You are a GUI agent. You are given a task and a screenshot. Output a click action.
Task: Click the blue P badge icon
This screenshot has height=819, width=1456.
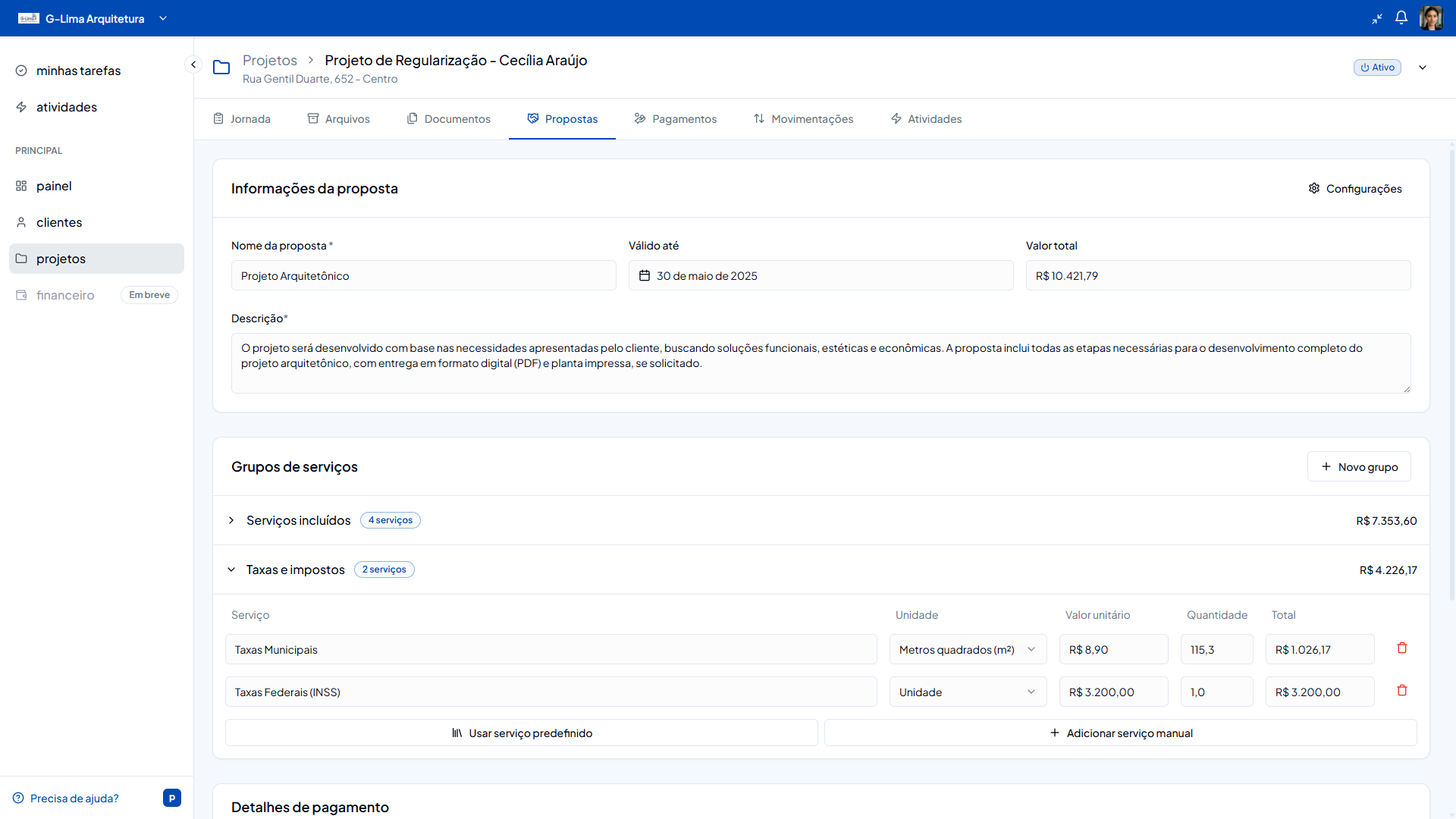point(172,798)
